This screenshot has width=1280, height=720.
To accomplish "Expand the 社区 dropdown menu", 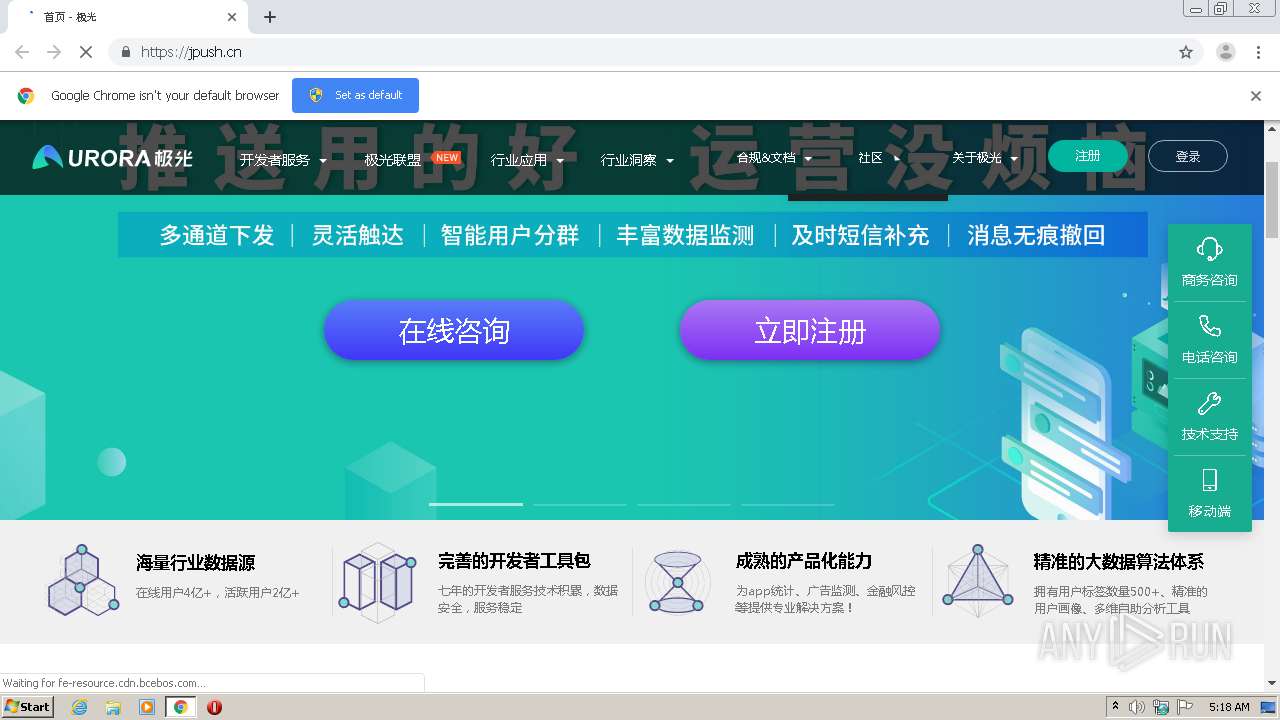I will [879, 158].
